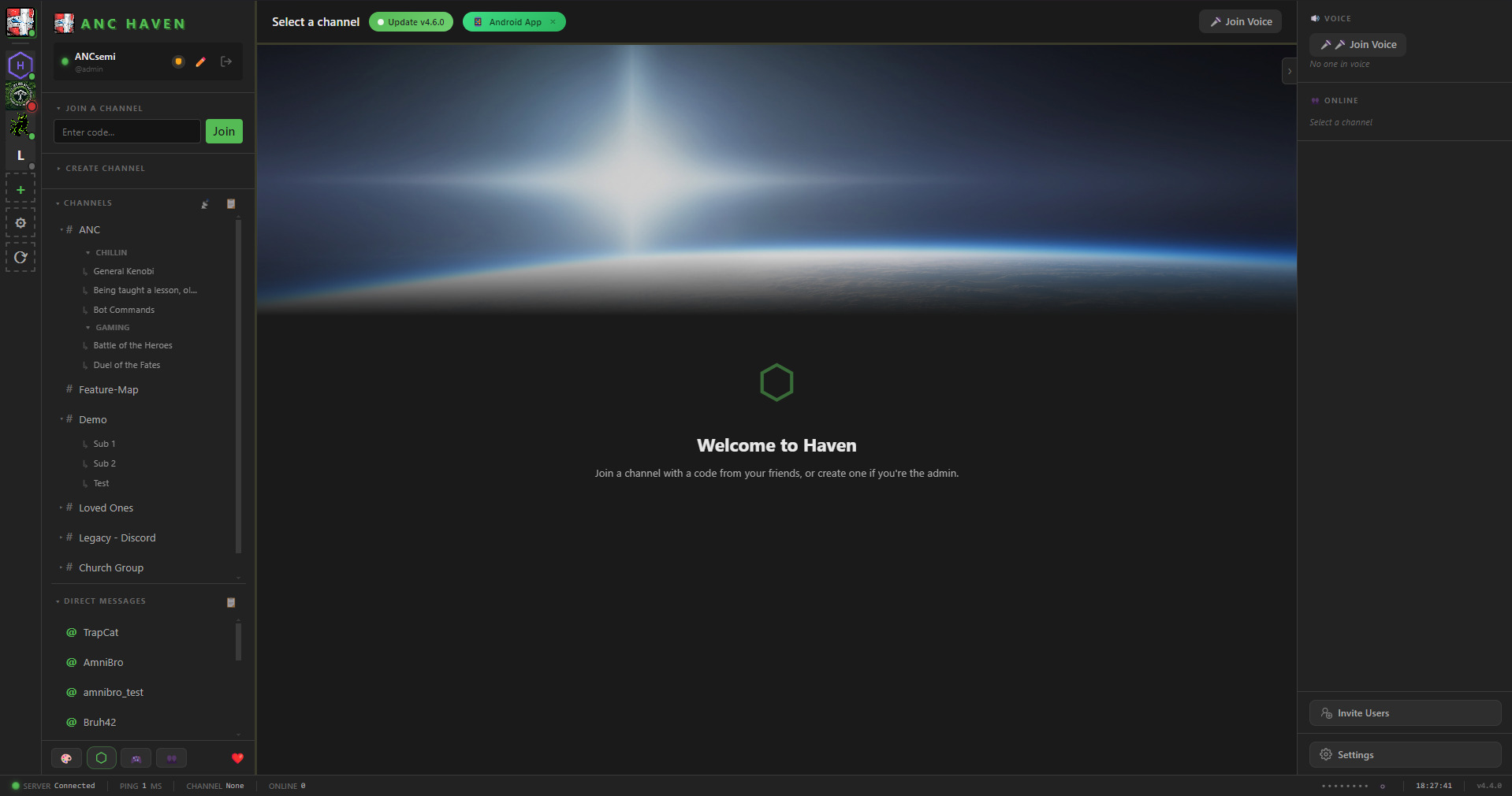Dismiss the Android App pill
1512x796 pixels.
pyautogui.click(x=553, y=22)
